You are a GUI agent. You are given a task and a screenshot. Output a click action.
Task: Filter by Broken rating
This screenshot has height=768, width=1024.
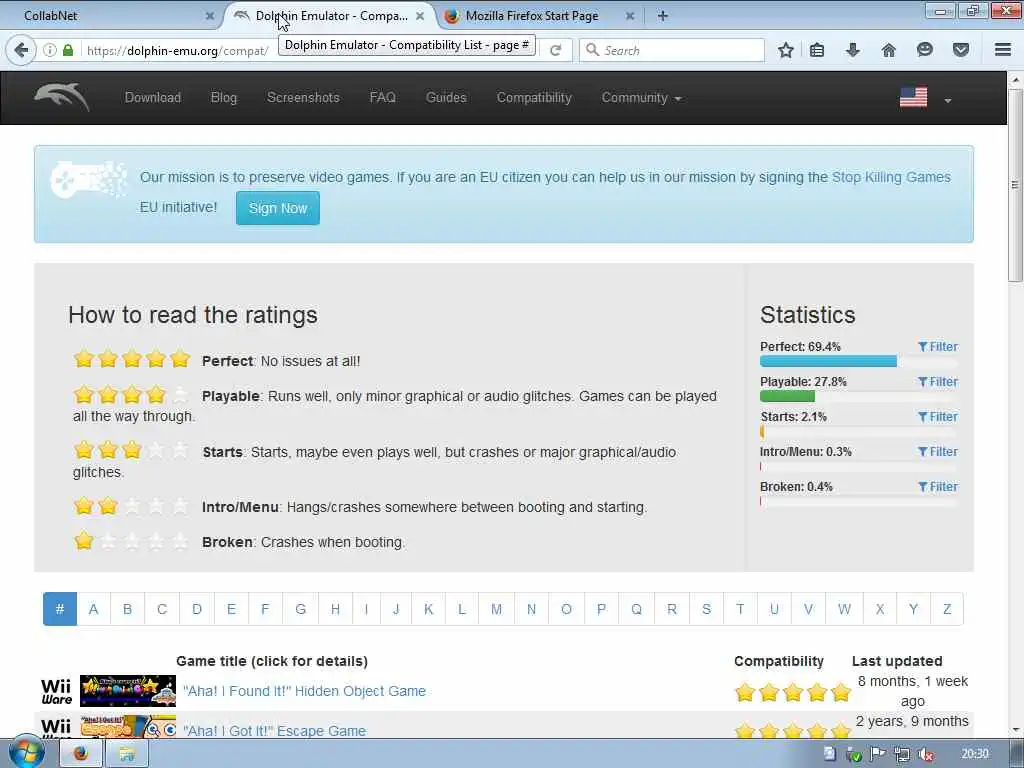tap(938, 487)
